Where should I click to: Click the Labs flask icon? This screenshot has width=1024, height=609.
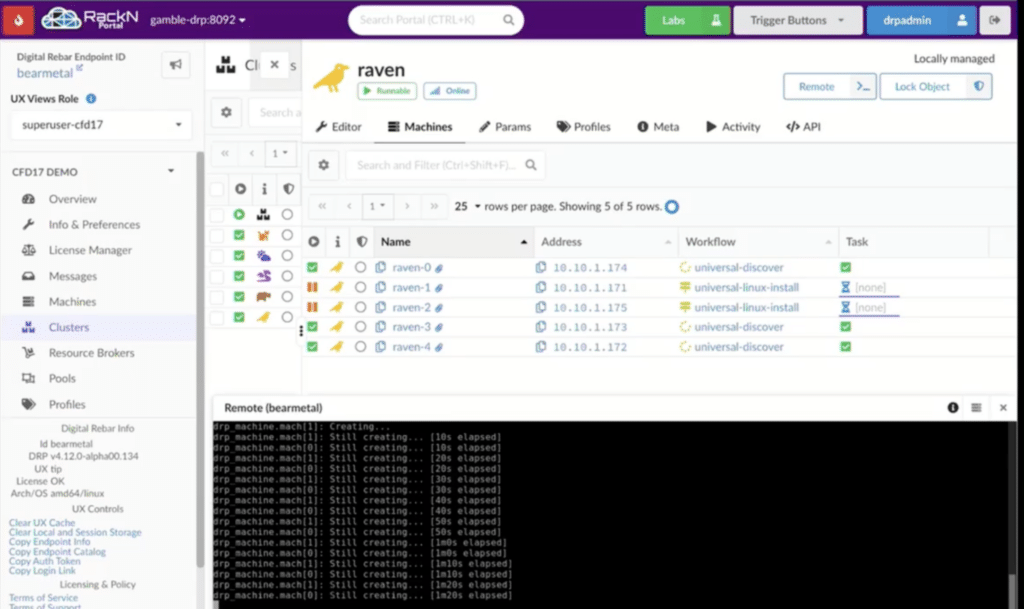click(716, 20)
